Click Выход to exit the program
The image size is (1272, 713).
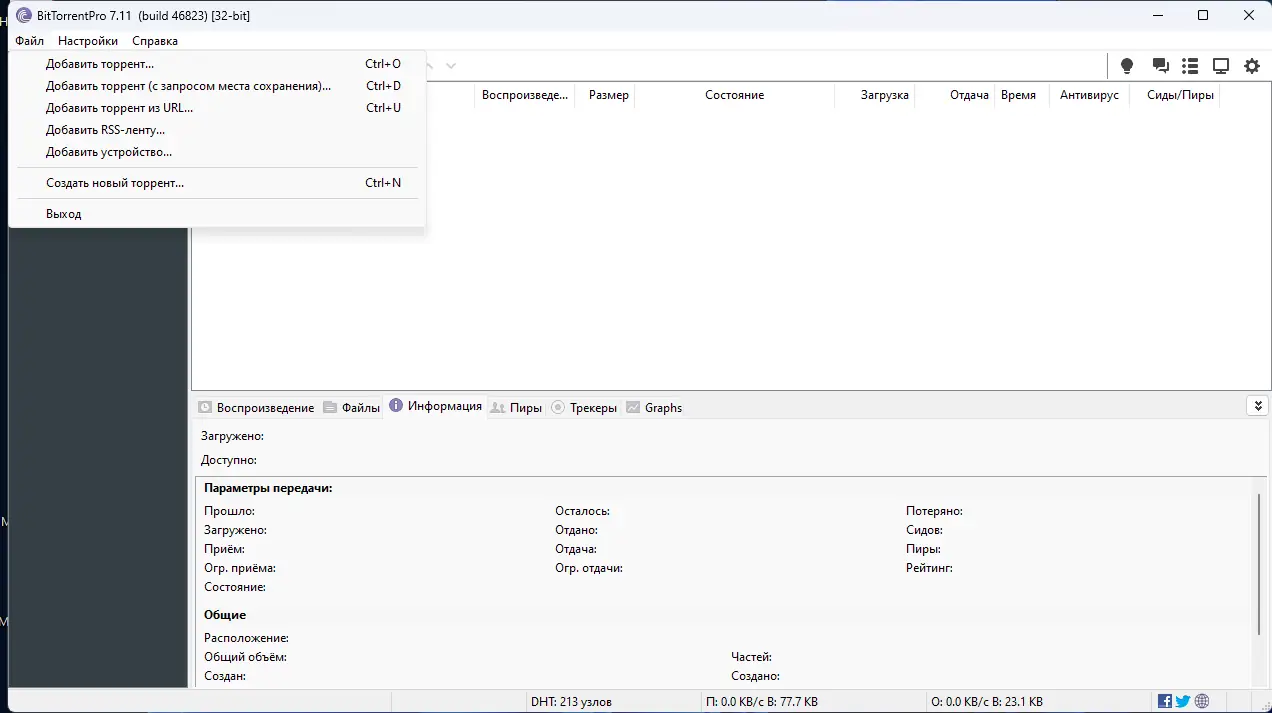click(x=217, y=214)
